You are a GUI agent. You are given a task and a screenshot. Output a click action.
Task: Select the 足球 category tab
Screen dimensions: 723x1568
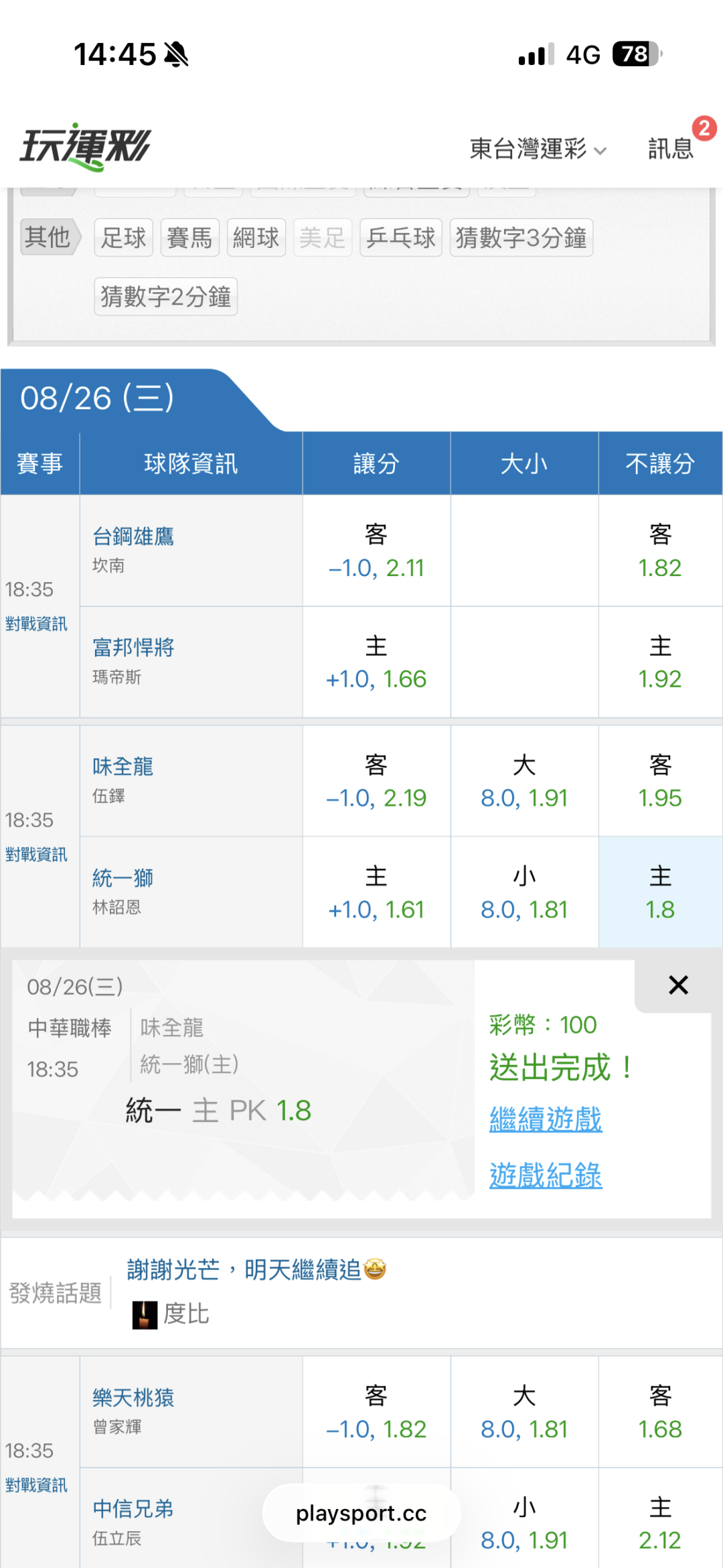(x=124, y=237)
